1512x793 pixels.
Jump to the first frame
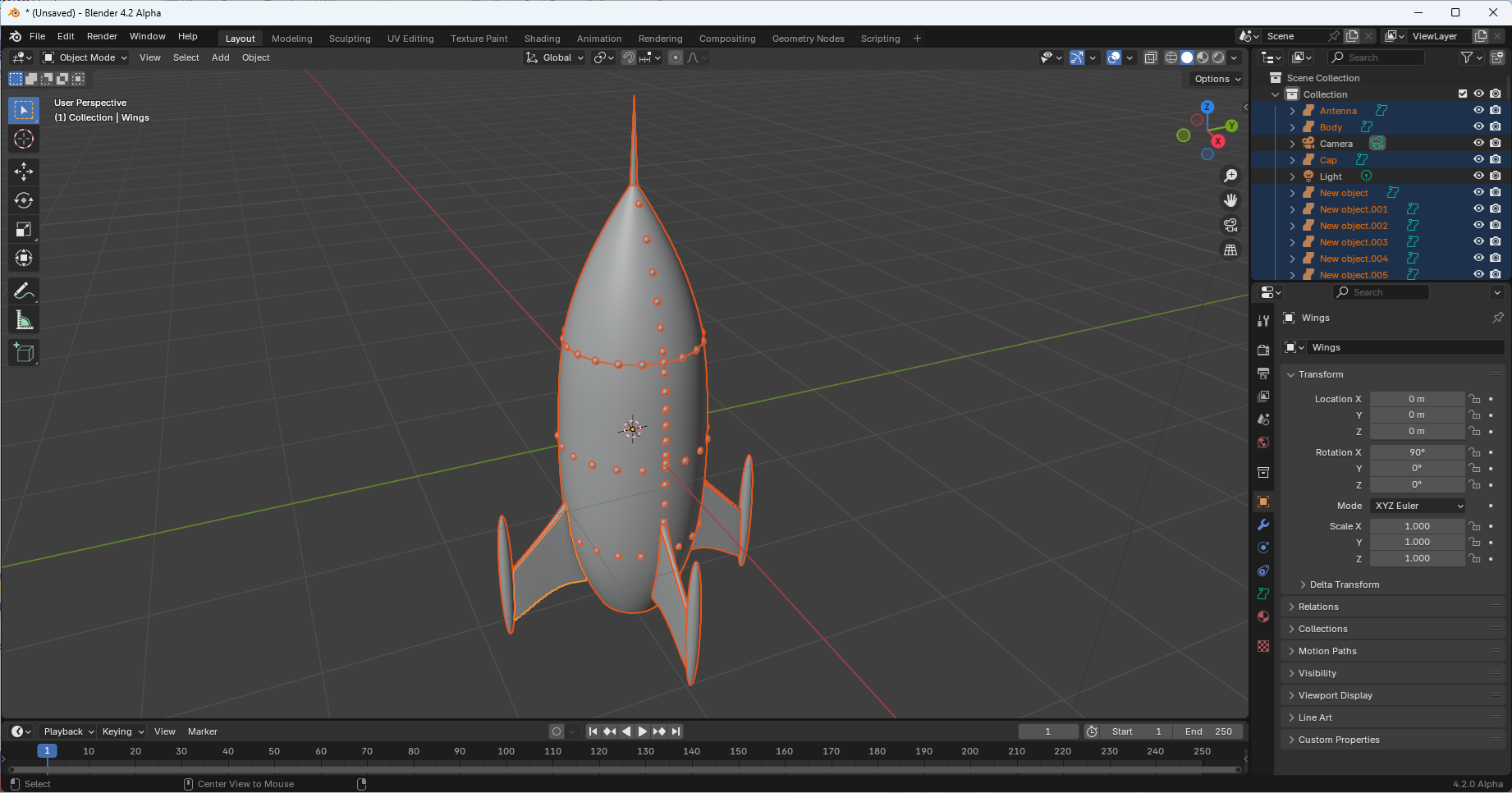(593, 731)
